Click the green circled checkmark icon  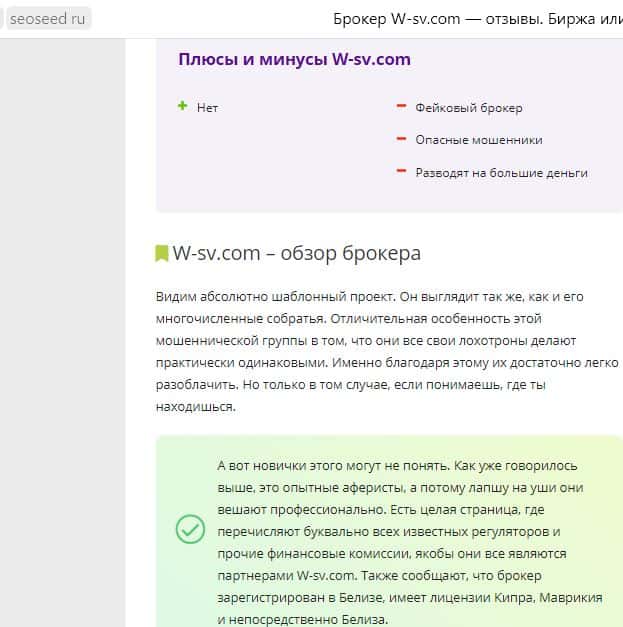(x=190, y=529)
